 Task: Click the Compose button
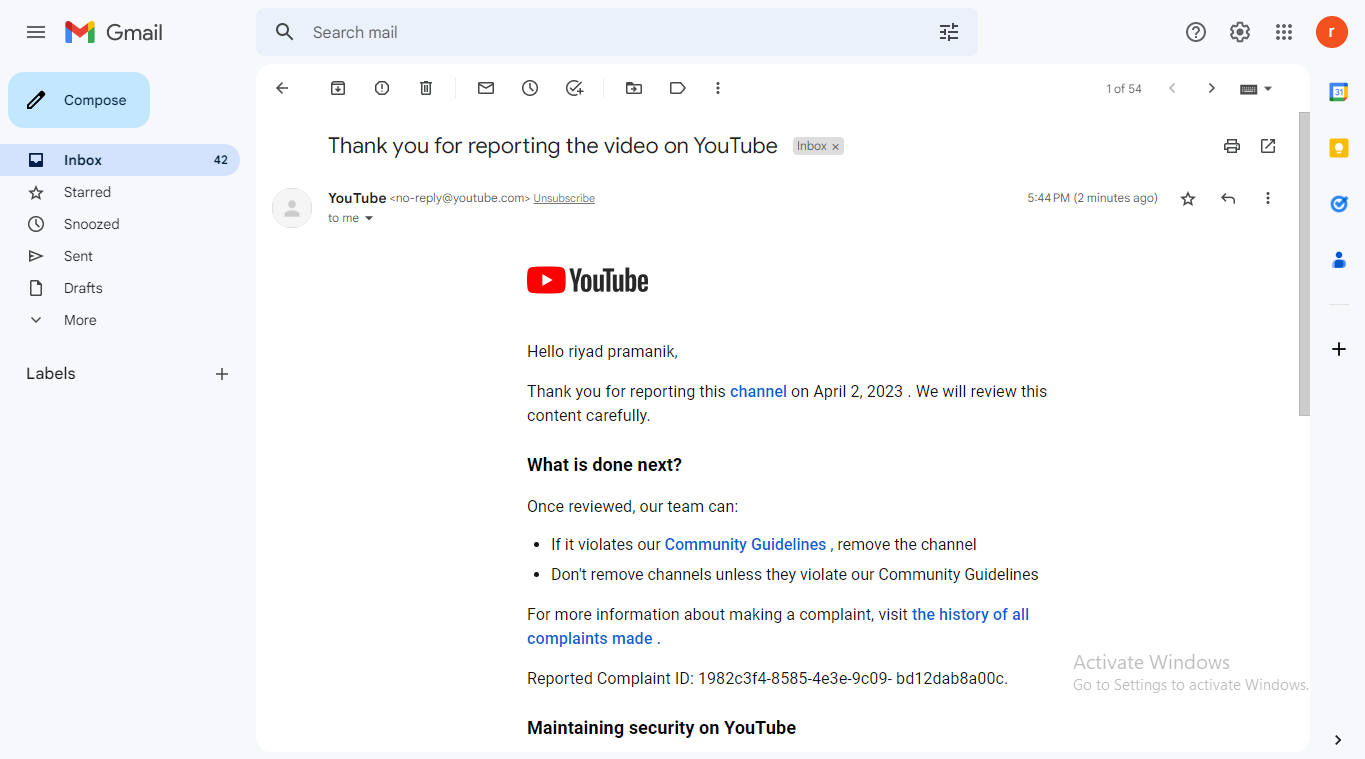pos(79,100)
